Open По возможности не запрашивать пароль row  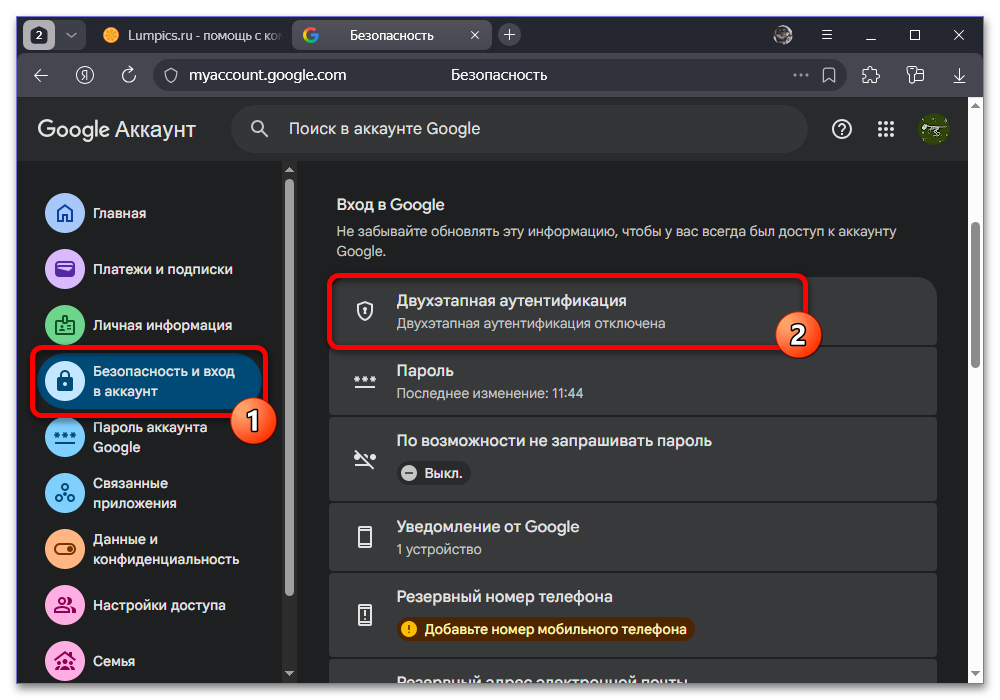coord(632,458)
